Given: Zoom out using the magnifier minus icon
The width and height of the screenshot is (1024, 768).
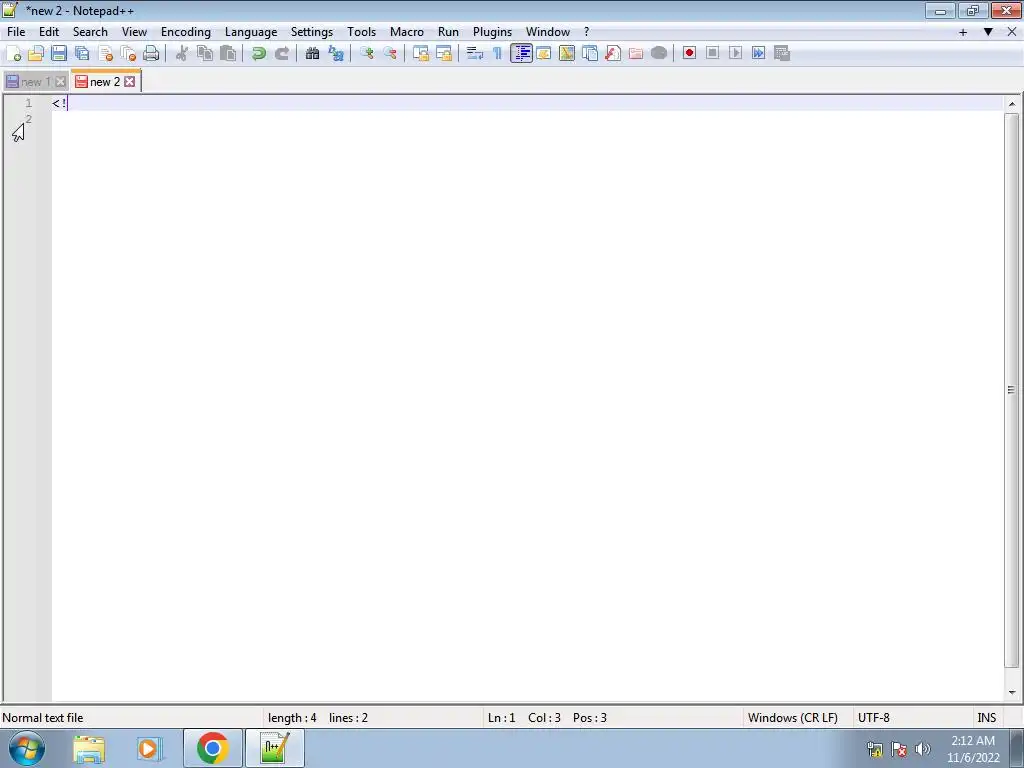Looking at the screenshot, I should (x=390, y=54).
